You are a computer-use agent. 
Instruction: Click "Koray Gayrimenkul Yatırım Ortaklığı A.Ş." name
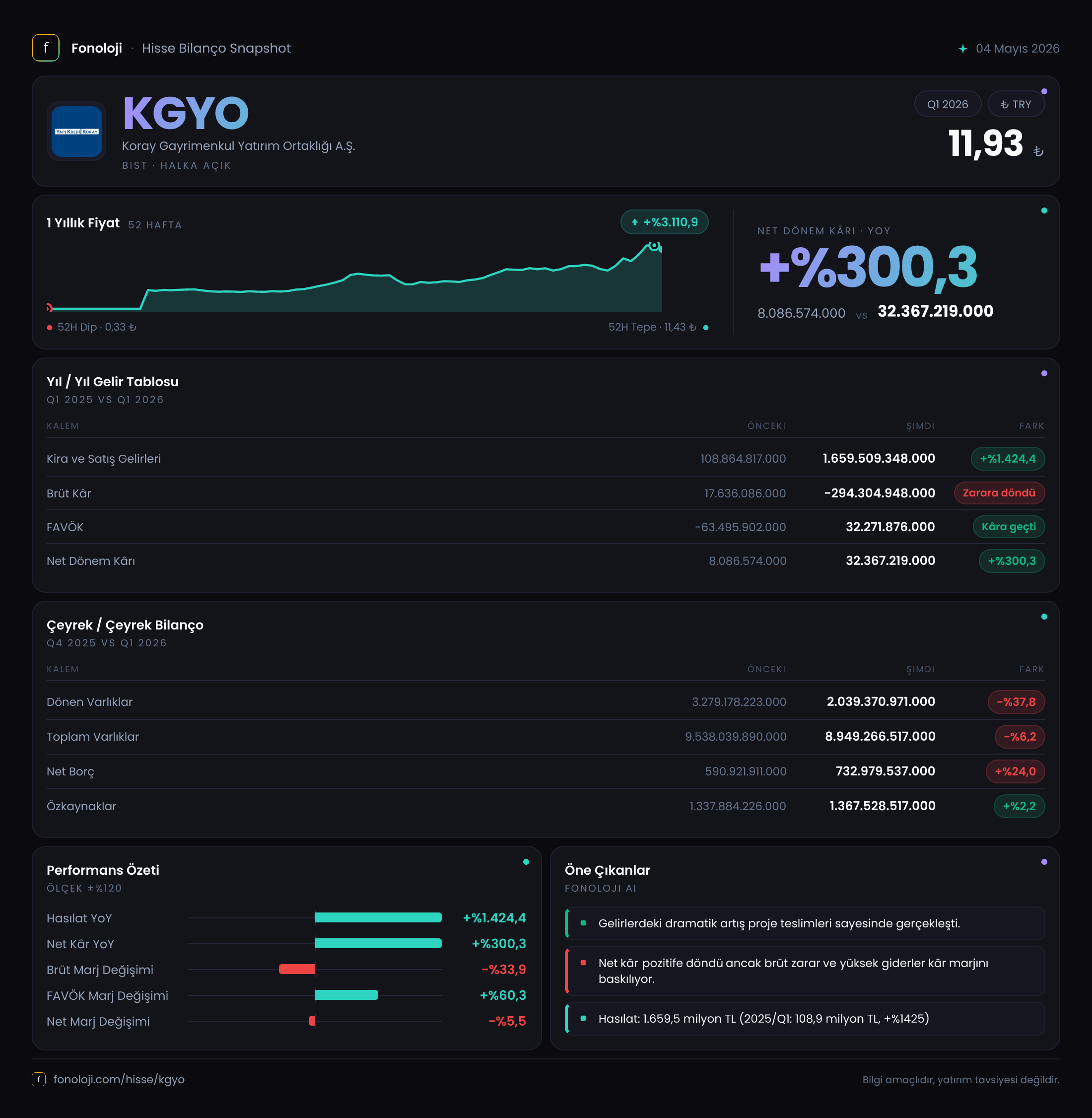click(x=239, y=146)
